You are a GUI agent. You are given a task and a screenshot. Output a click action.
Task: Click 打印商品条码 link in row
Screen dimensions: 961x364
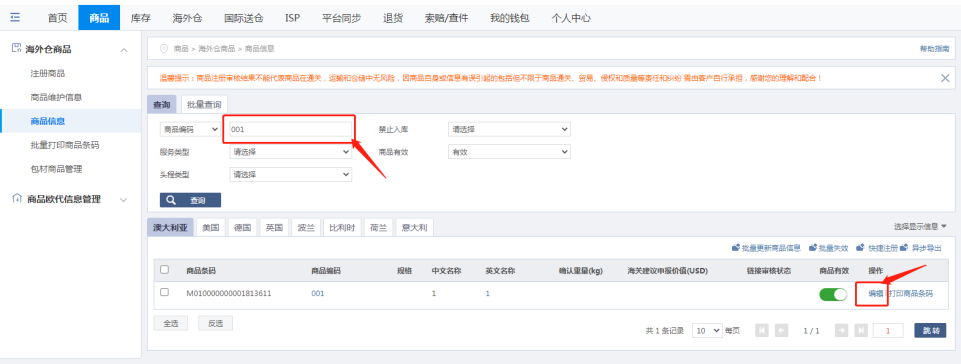click(911, 294)
